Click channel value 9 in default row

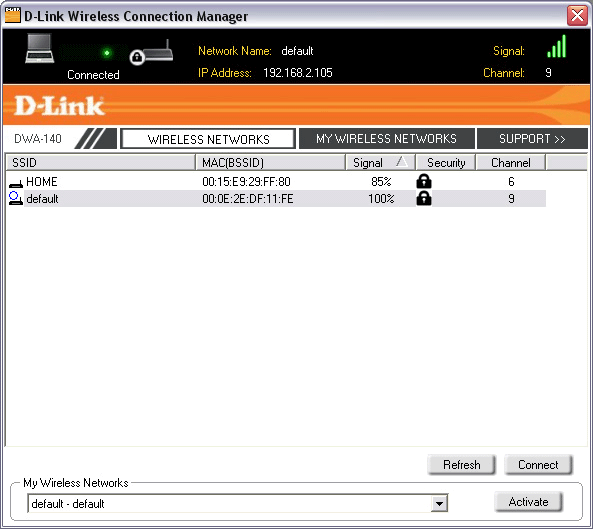[511, 199]
